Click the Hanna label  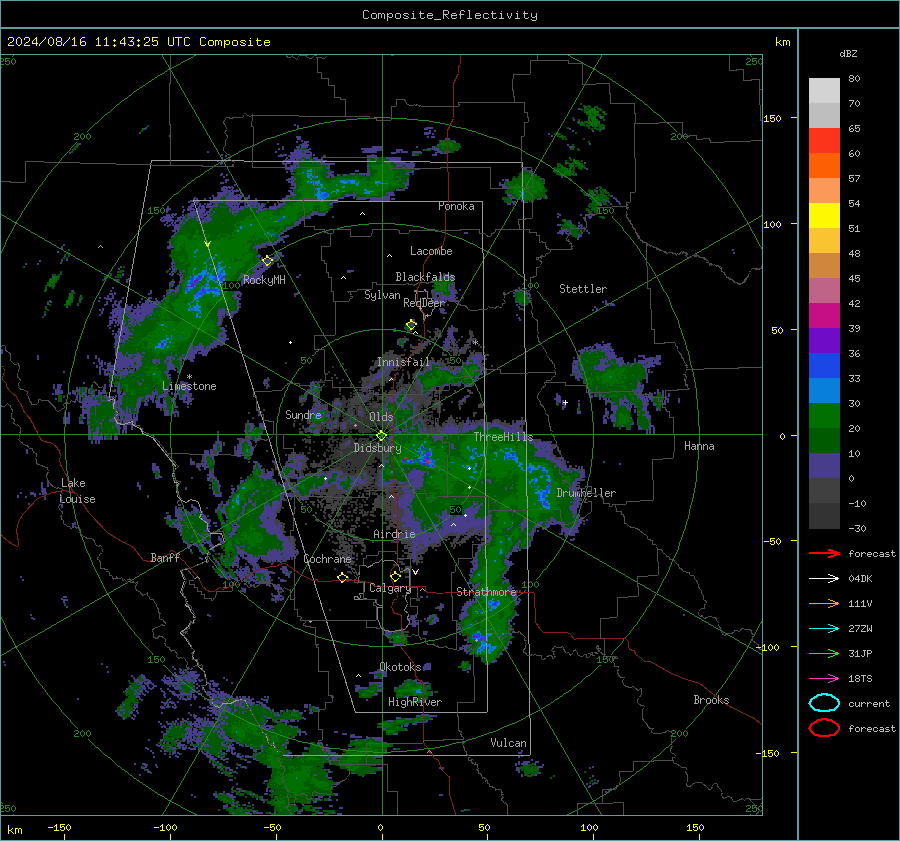[699, 446]
